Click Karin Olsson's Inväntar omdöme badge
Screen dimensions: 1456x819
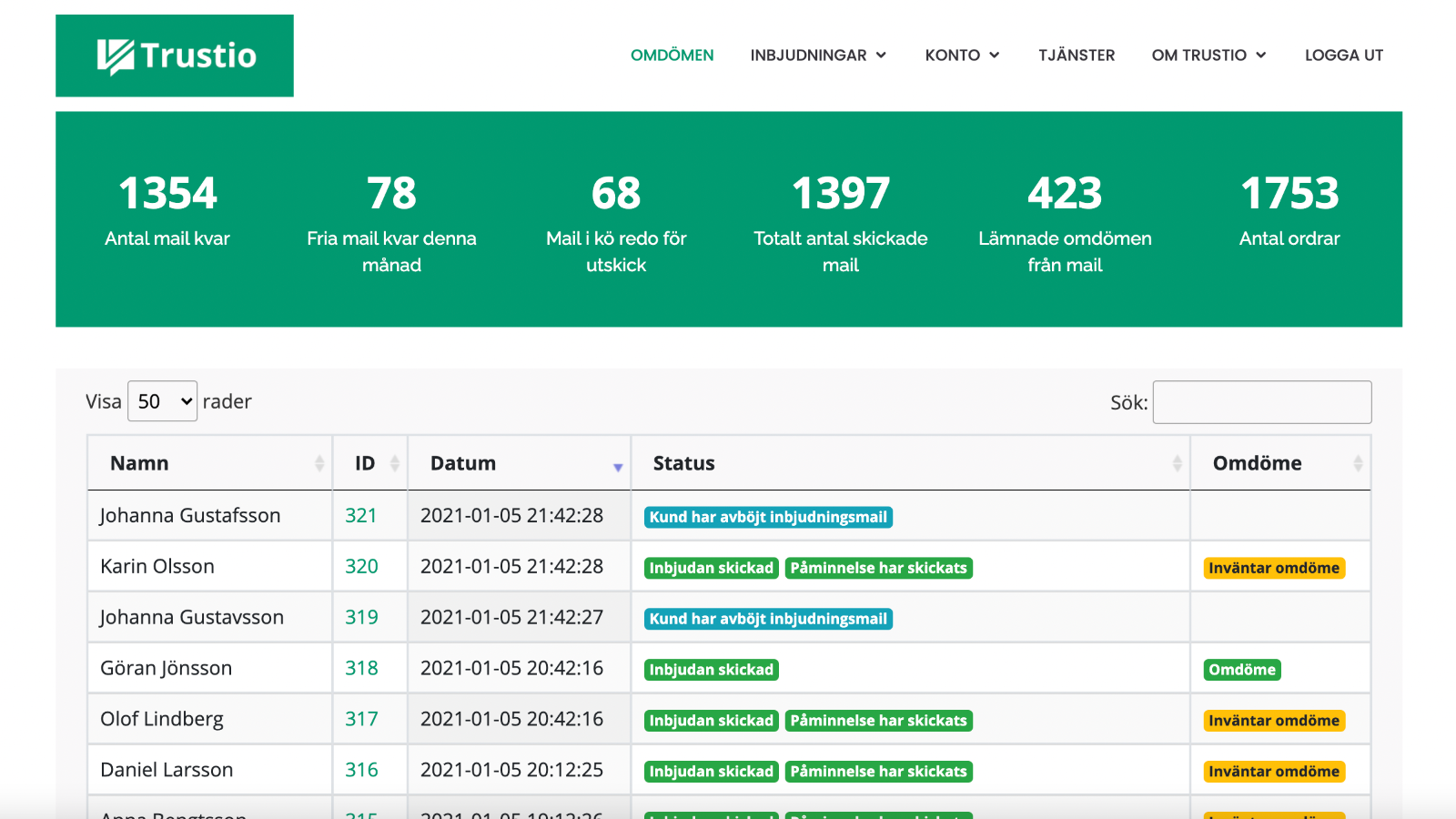[x=1273, y=568]
